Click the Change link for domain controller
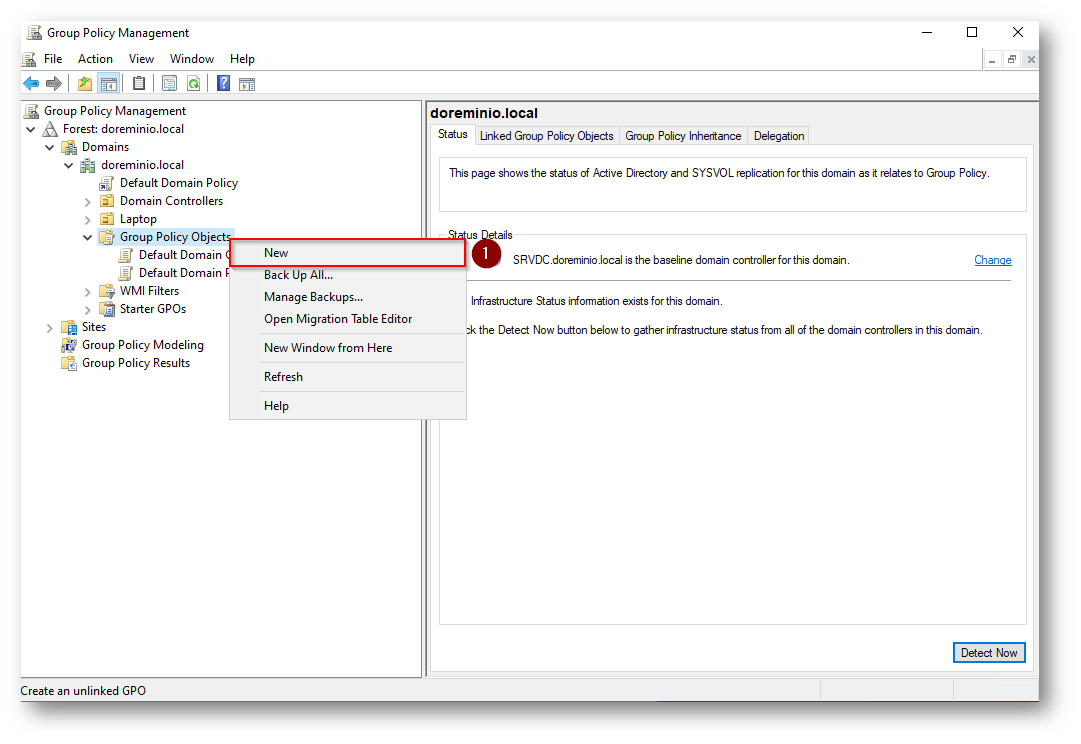1081x744 pixels. 992,260
